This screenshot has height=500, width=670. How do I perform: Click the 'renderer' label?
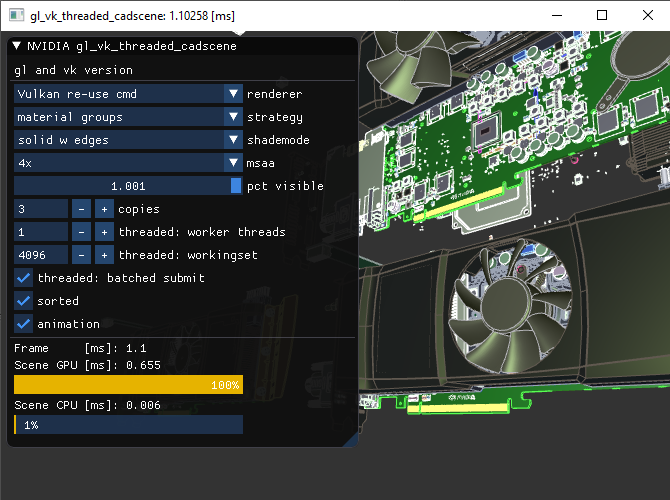[274, 94]
